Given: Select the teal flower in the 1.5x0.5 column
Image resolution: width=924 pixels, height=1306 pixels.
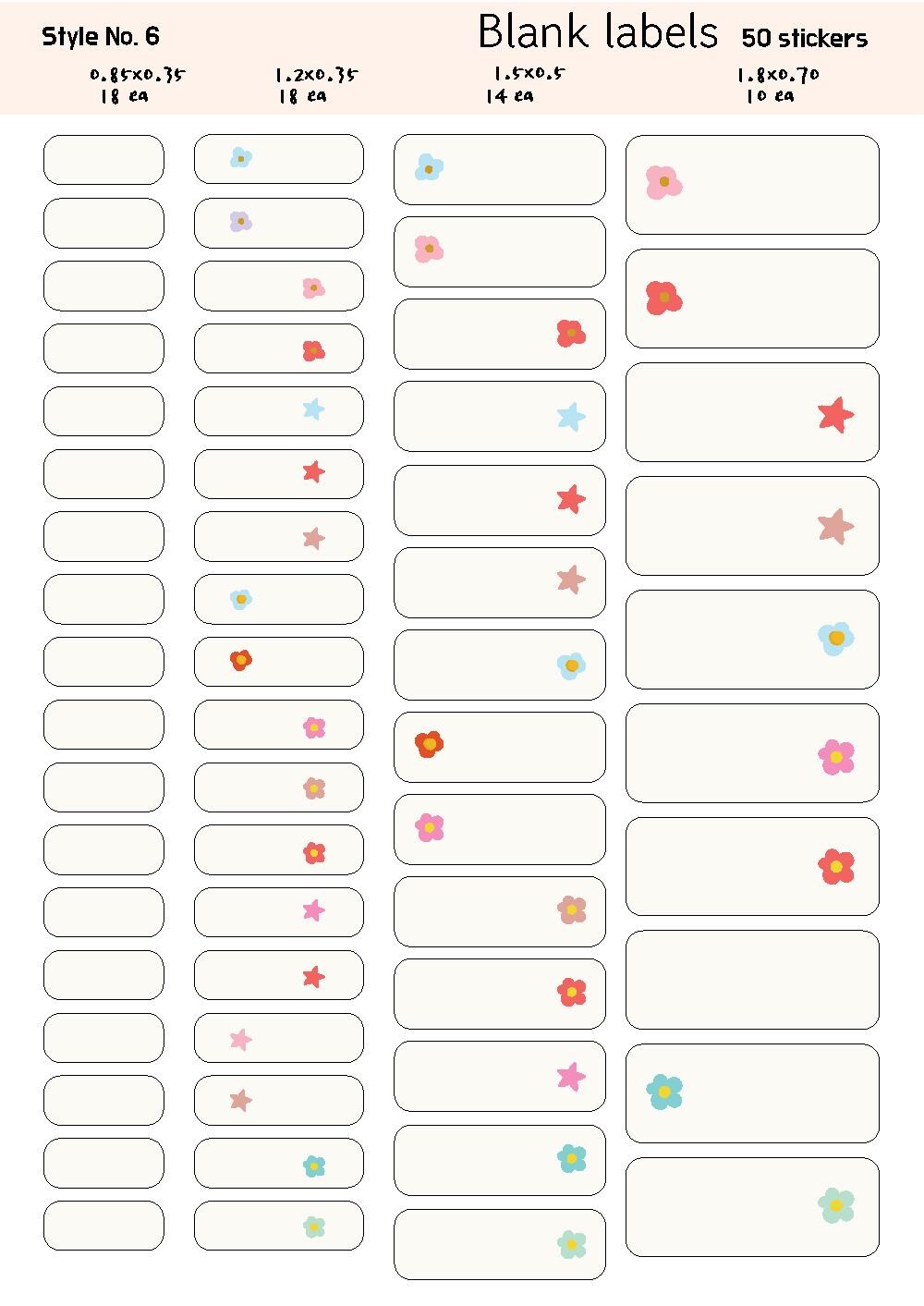Looking at the screenshot, I should [x=571, y=1158].
